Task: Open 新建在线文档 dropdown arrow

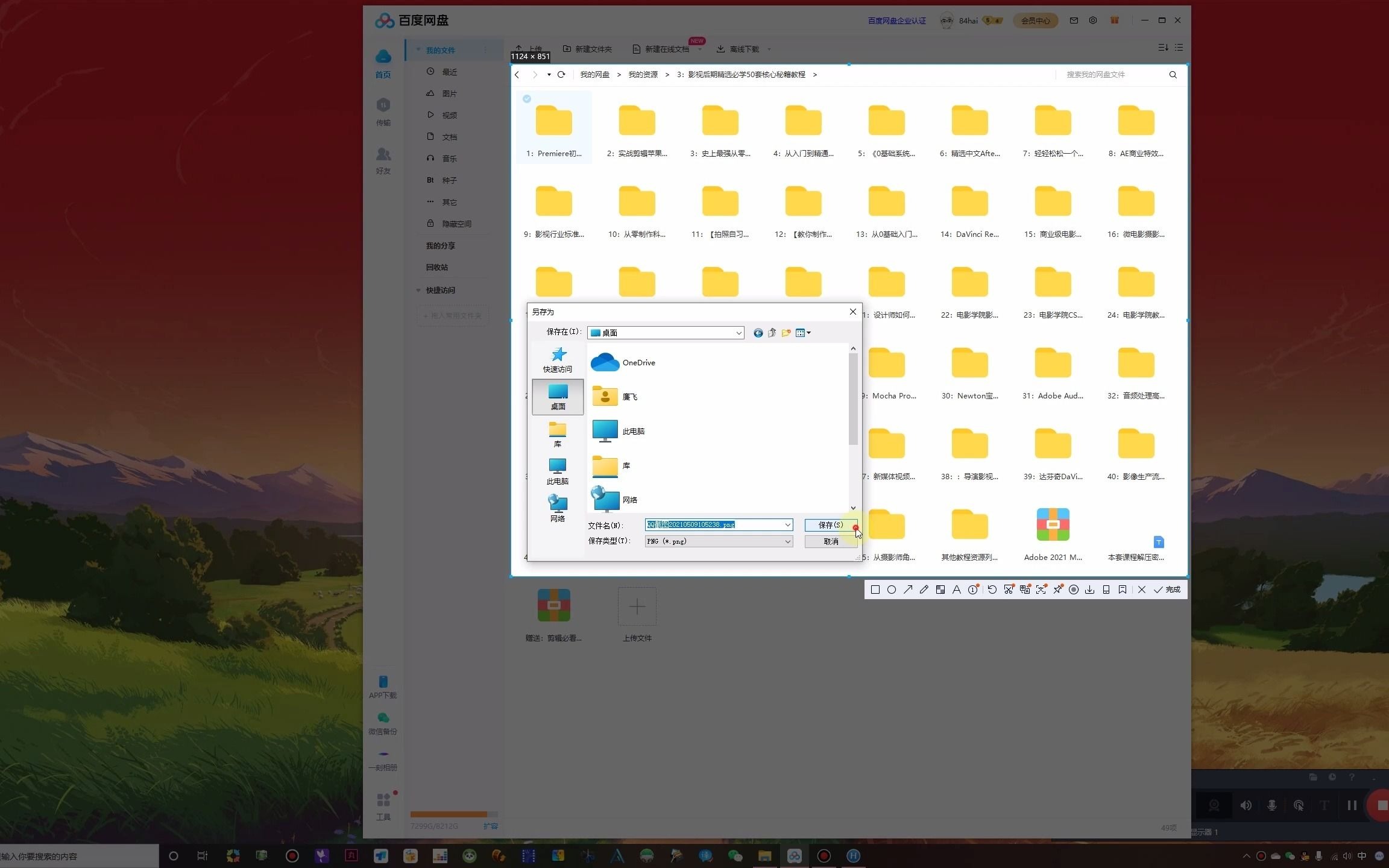Action: 700,49
